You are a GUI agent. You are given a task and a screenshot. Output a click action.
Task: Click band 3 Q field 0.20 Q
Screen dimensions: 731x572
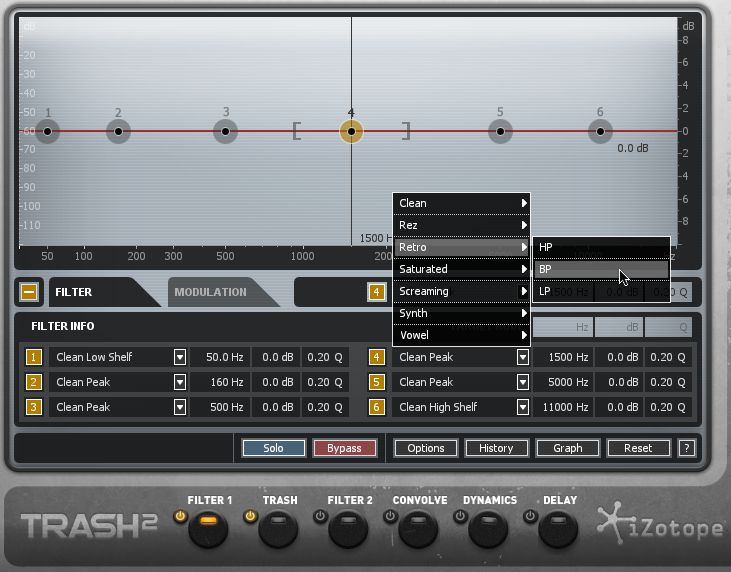pyautogui.click(x=324, y=407)
